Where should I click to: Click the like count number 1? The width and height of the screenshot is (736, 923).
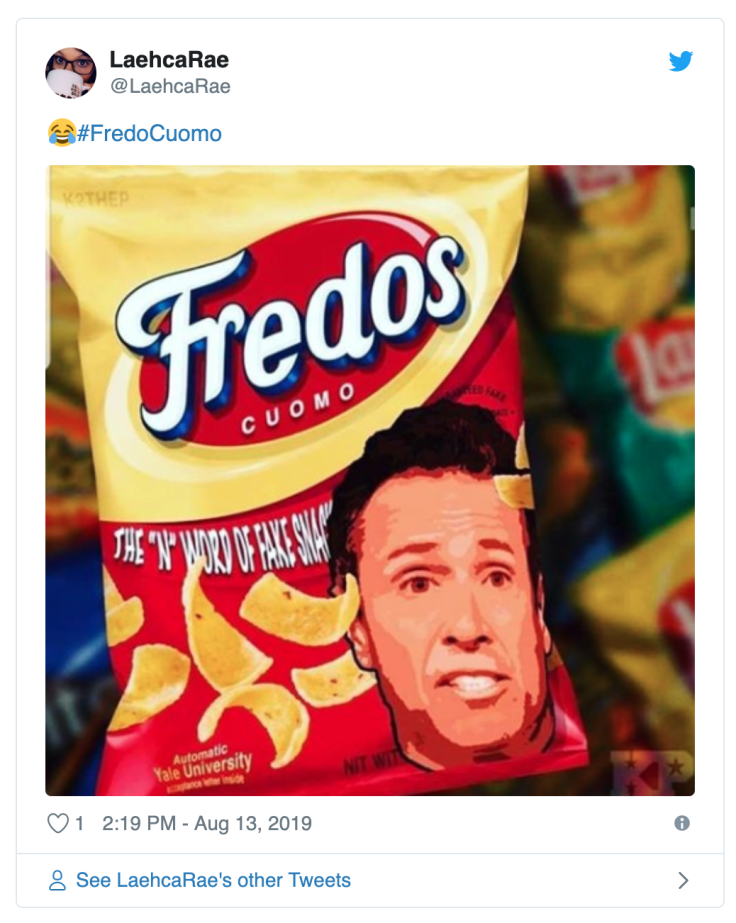click(x=79, y=823)
